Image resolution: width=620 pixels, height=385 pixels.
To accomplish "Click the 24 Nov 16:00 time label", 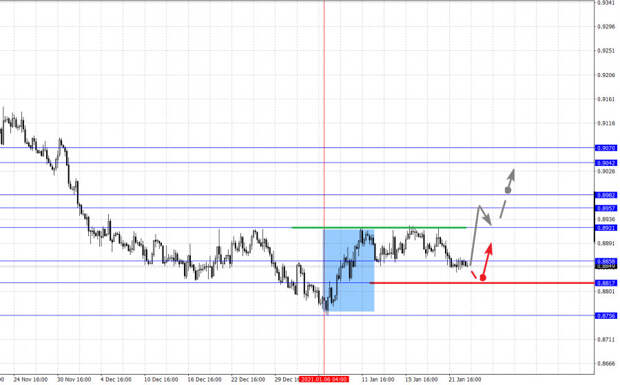I will pos(30,379).
